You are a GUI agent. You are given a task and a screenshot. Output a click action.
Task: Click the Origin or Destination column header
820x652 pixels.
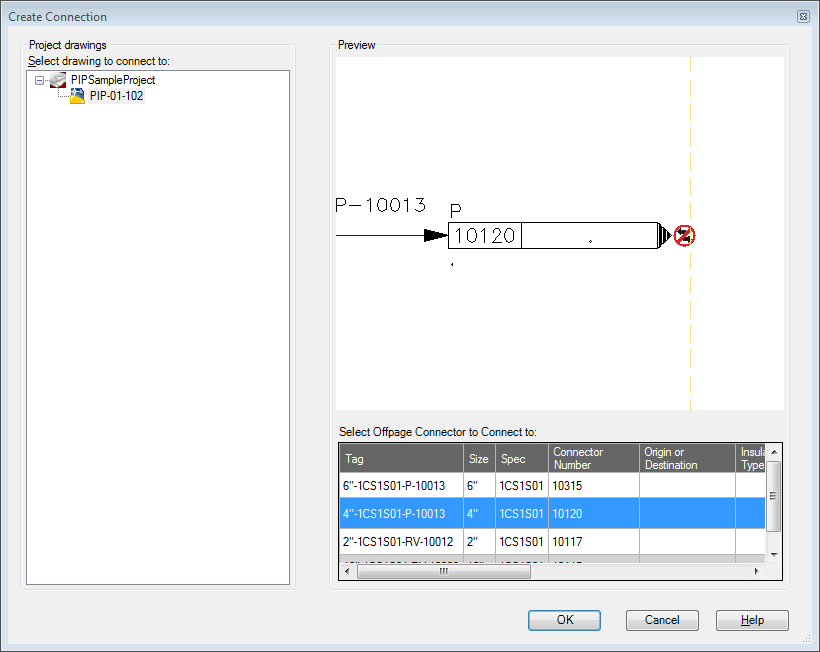pos(687,459)
